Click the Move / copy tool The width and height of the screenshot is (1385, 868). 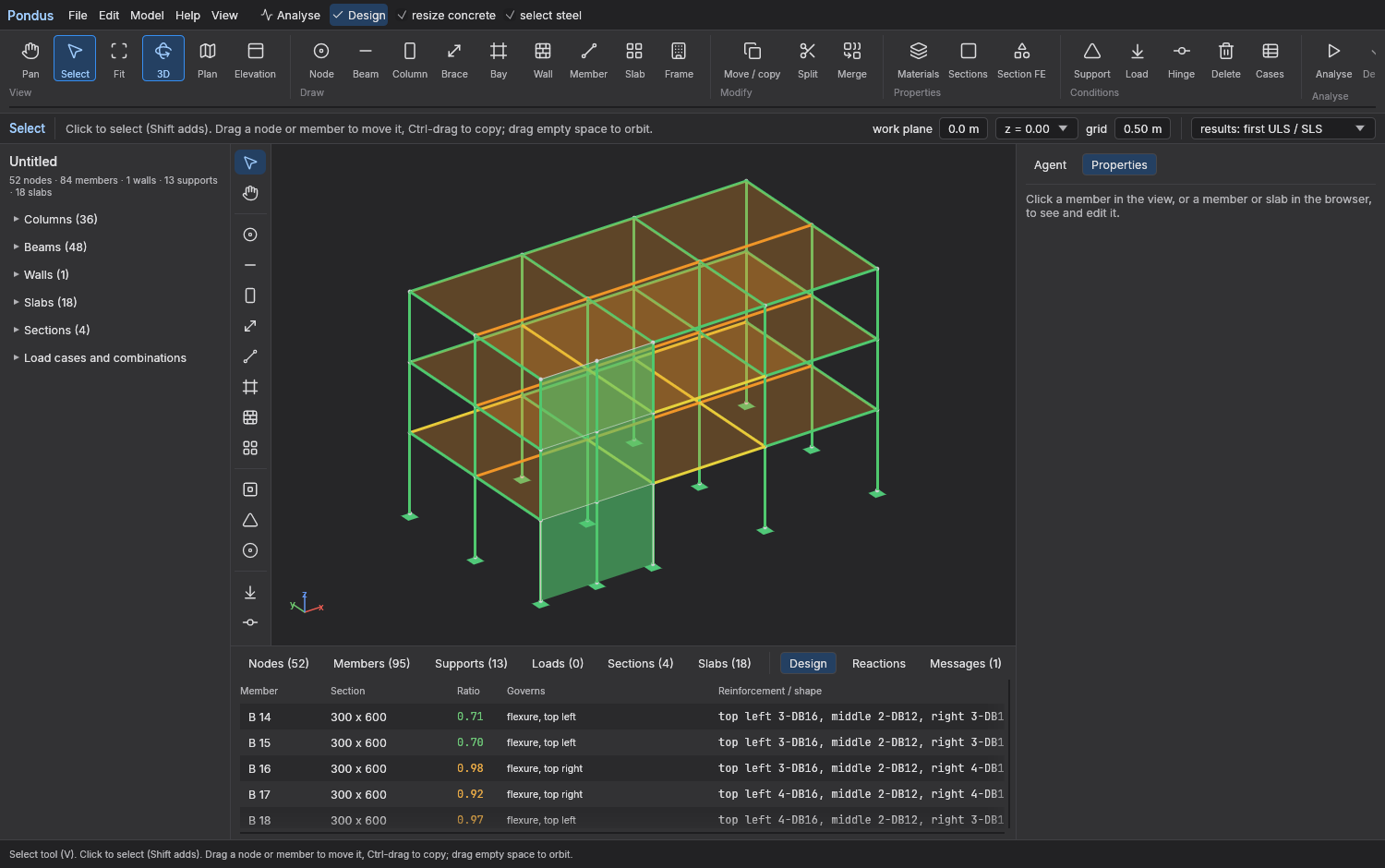point(752,58)
